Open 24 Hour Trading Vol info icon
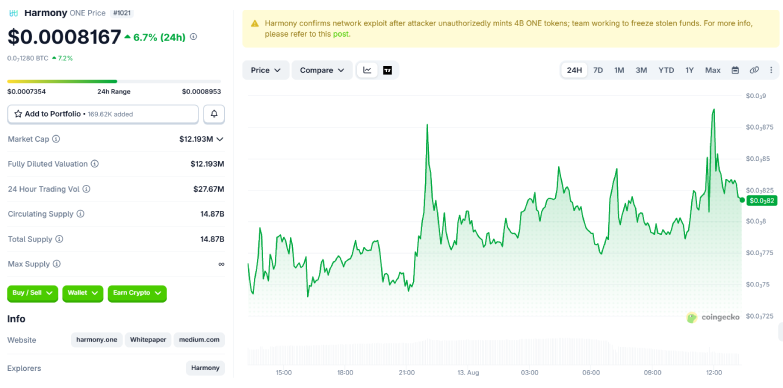783x388 pixels. (86, 189)
